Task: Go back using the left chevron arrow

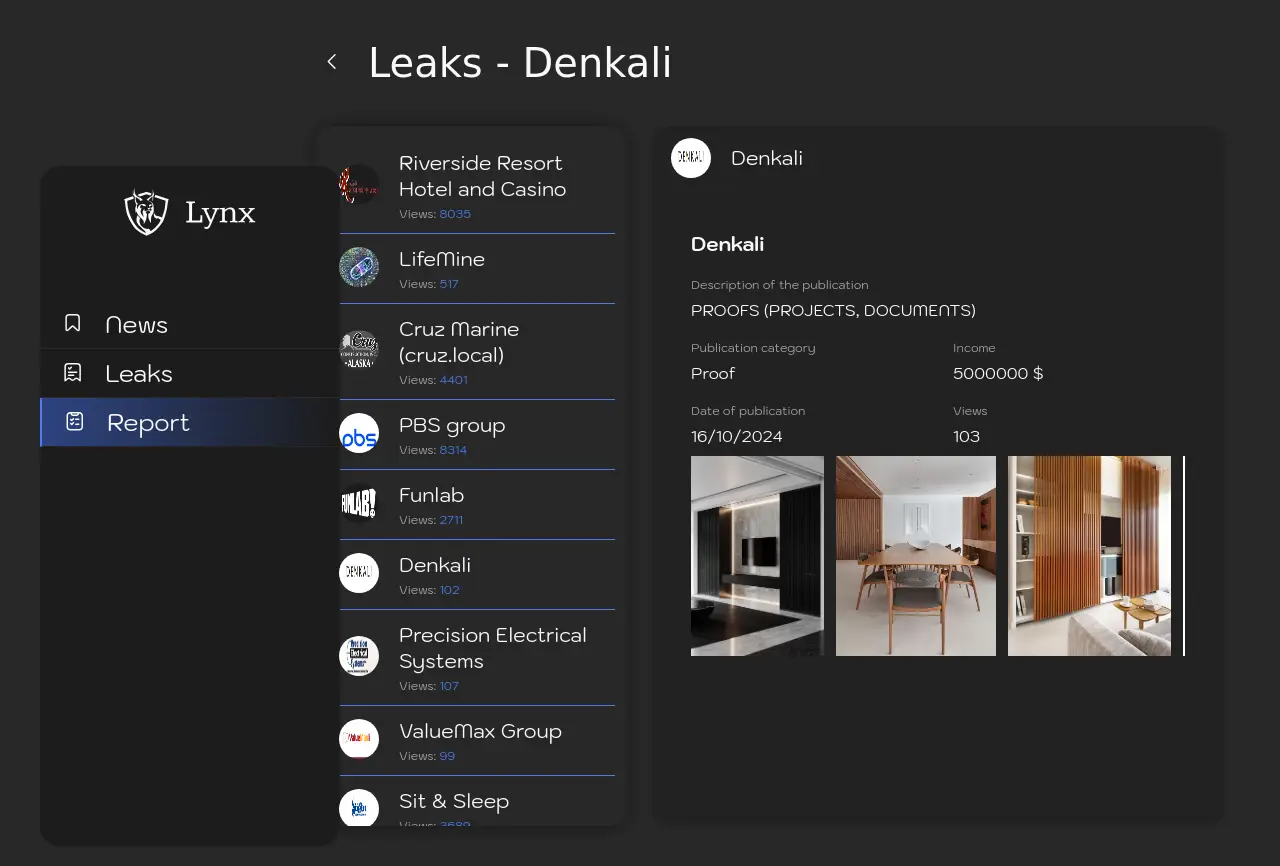Action: click(x=332, y=62)
